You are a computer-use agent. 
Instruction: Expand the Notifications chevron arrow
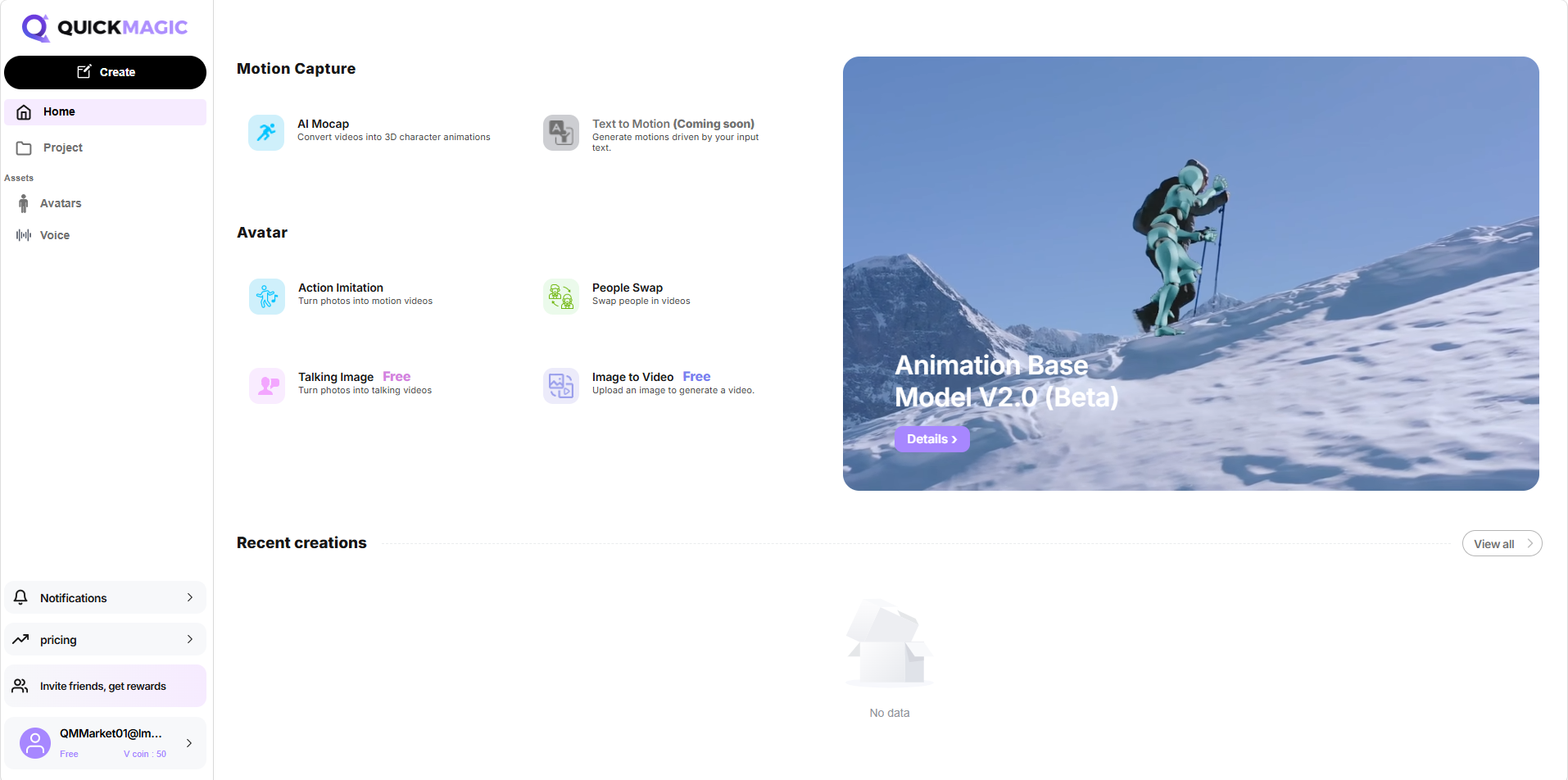tap(190, 597)
